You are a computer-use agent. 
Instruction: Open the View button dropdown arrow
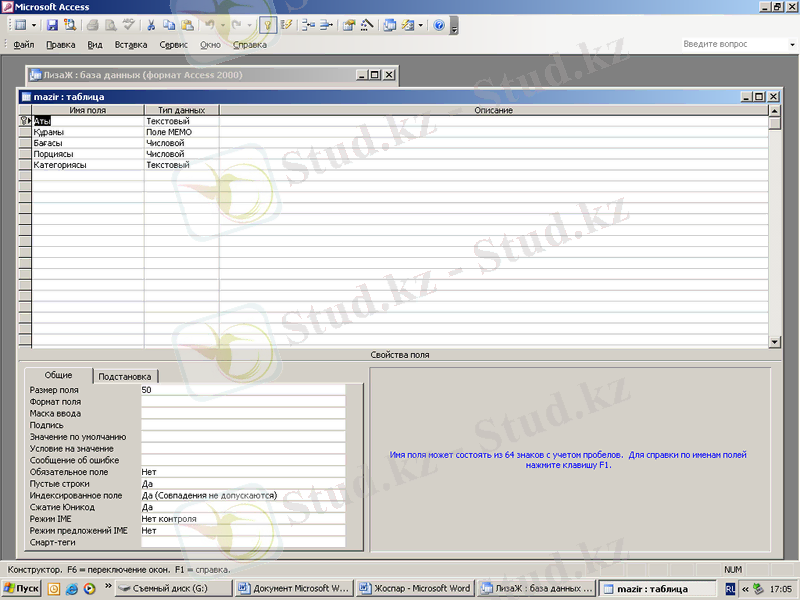click(34, 25)
